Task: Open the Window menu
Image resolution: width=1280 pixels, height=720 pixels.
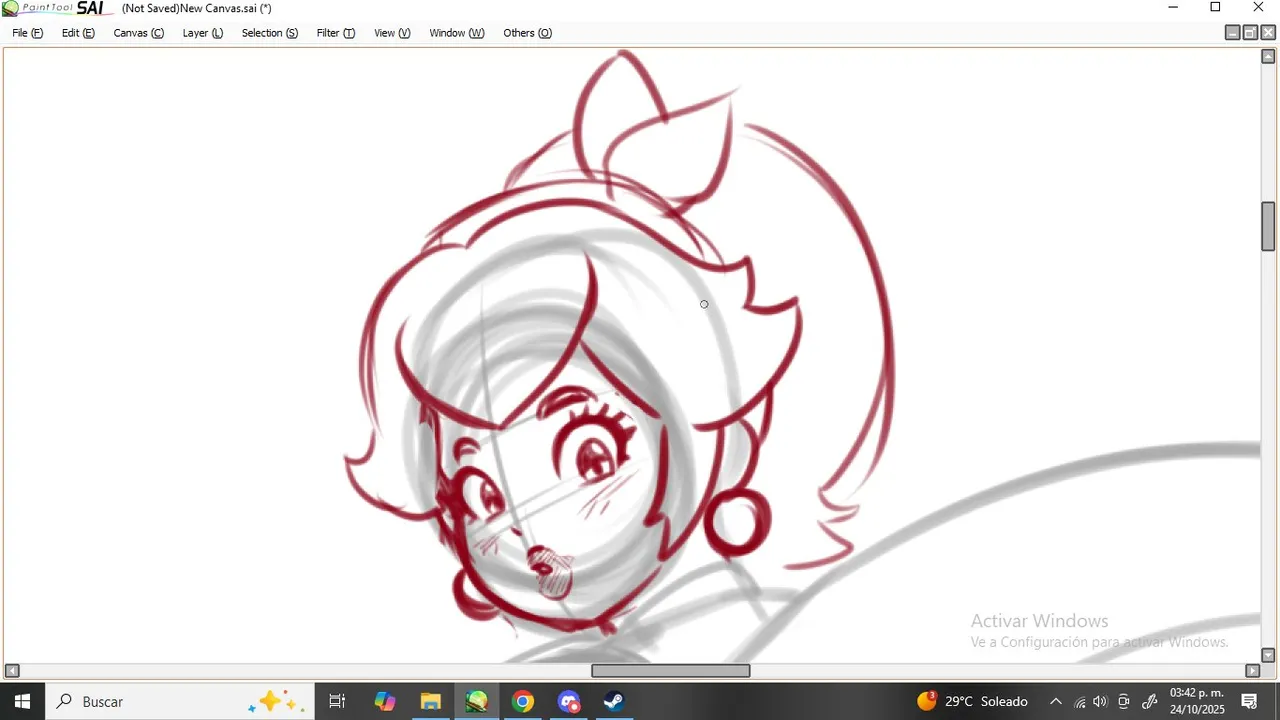Action: [x=457, y=33]
